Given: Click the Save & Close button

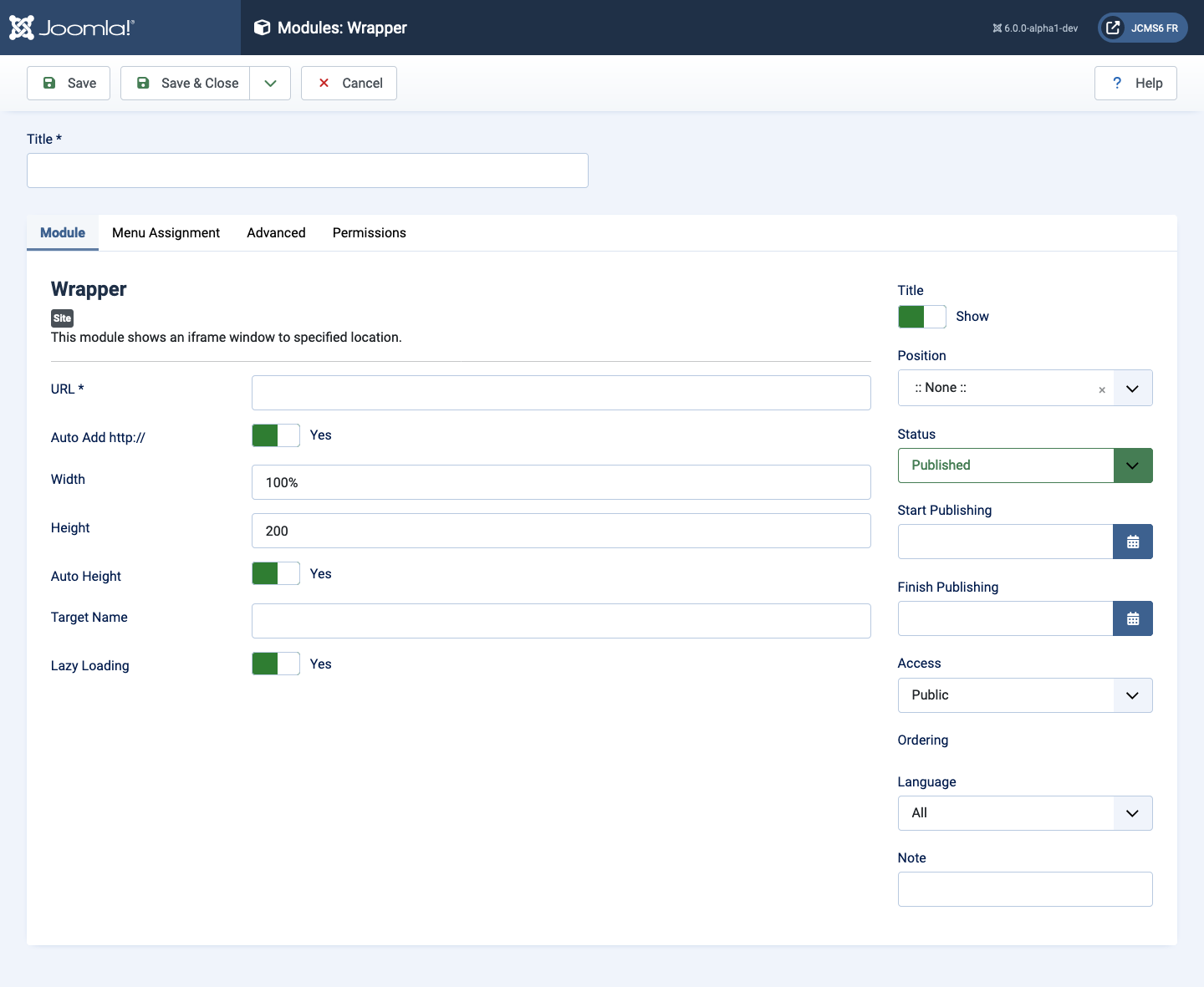Looking at the screenshot, I should click(186, 83).
